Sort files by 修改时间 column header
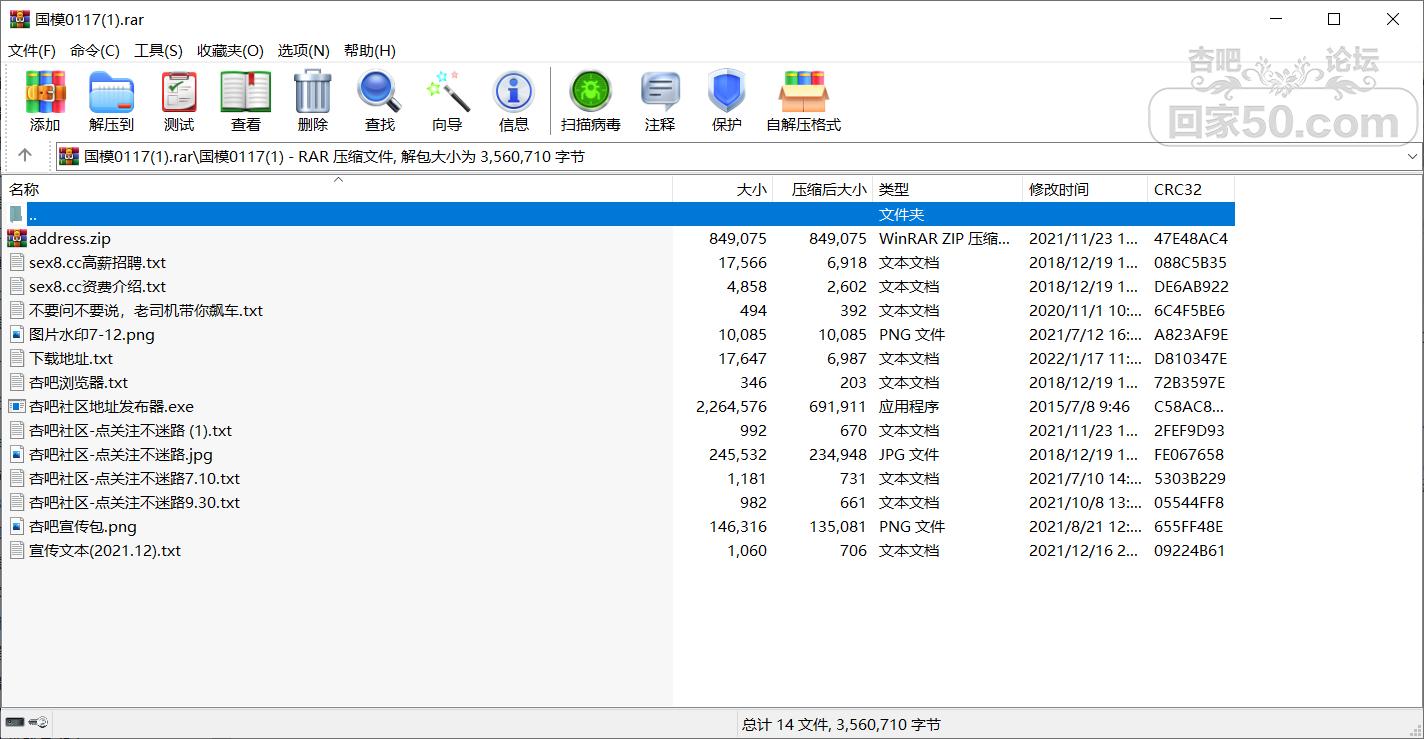The image size is (1424, 739). click(1085, 189)
